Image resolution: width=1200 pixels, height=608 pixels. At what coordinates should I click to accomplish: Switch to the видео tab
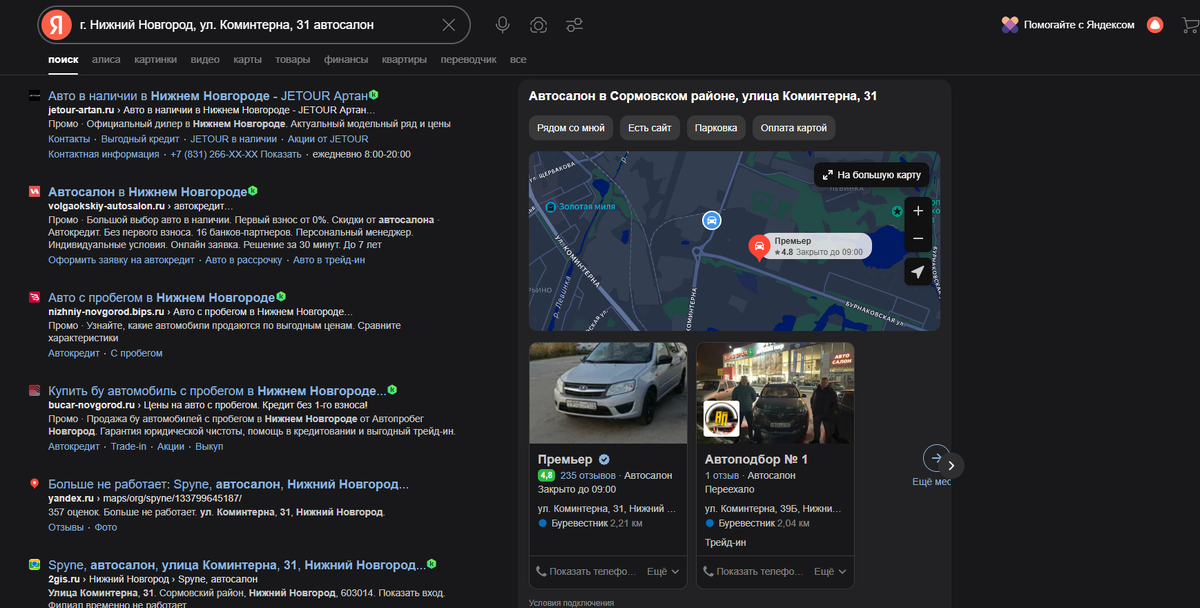pyautogui.click(x=205, y=60)
